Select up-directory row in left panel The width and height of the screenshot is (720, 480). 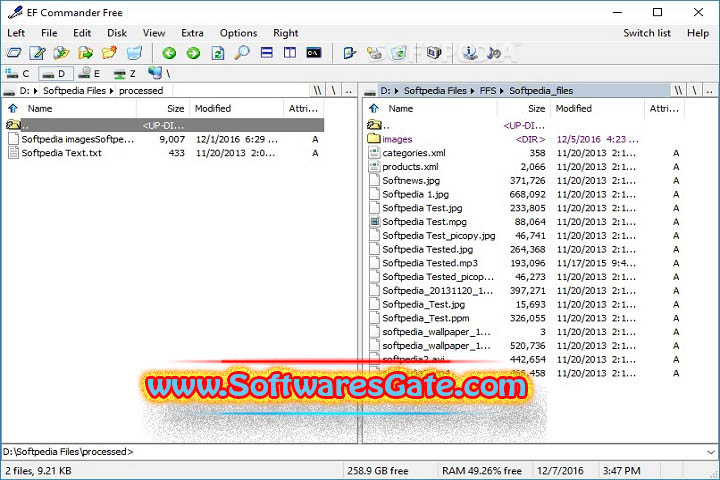(x=165, y=125)
